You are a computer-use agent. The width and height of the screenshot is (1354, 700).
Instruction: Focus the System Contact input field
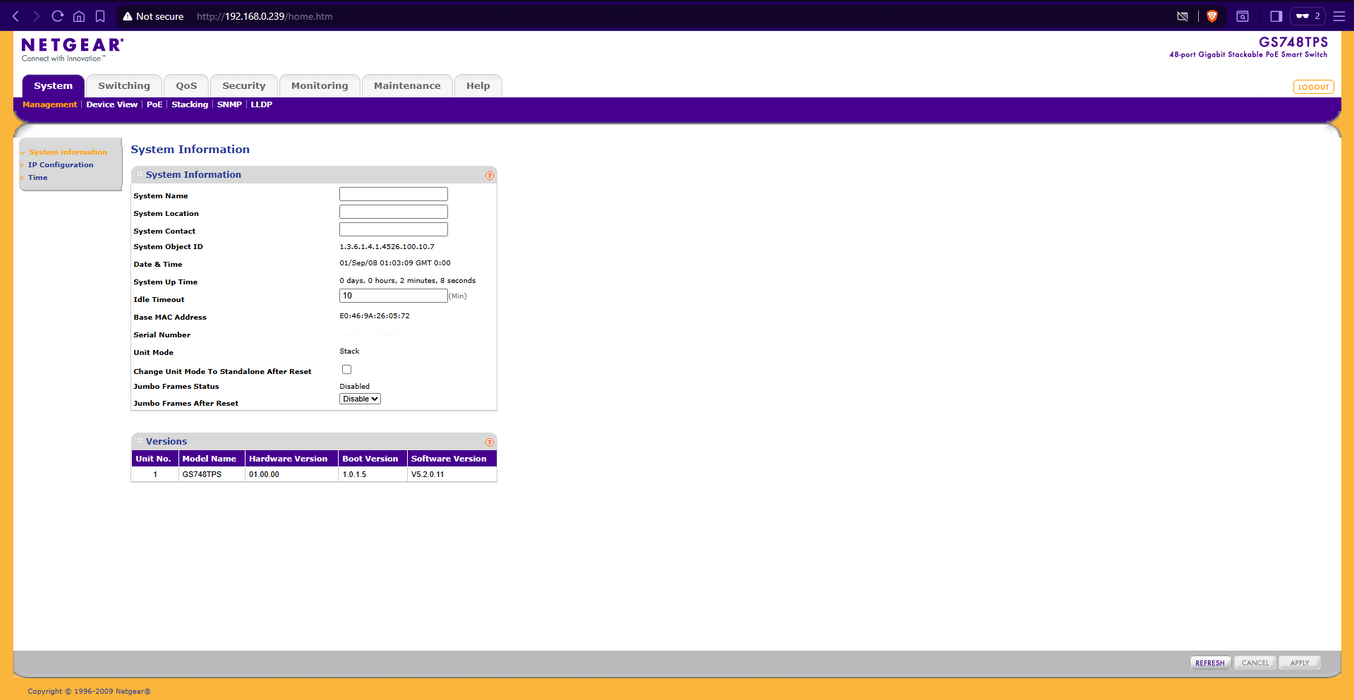[394, 230]
